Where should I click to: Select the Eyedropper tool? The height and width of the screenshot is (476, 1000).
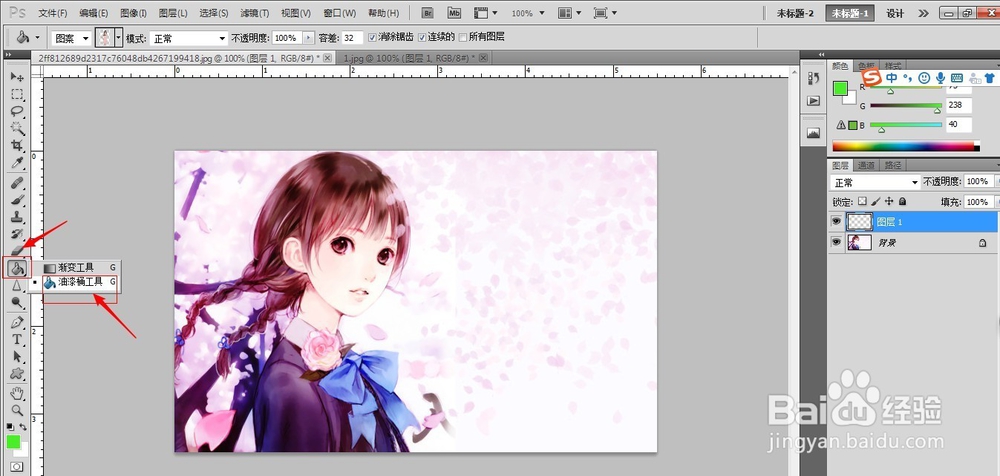pos(17,163)
